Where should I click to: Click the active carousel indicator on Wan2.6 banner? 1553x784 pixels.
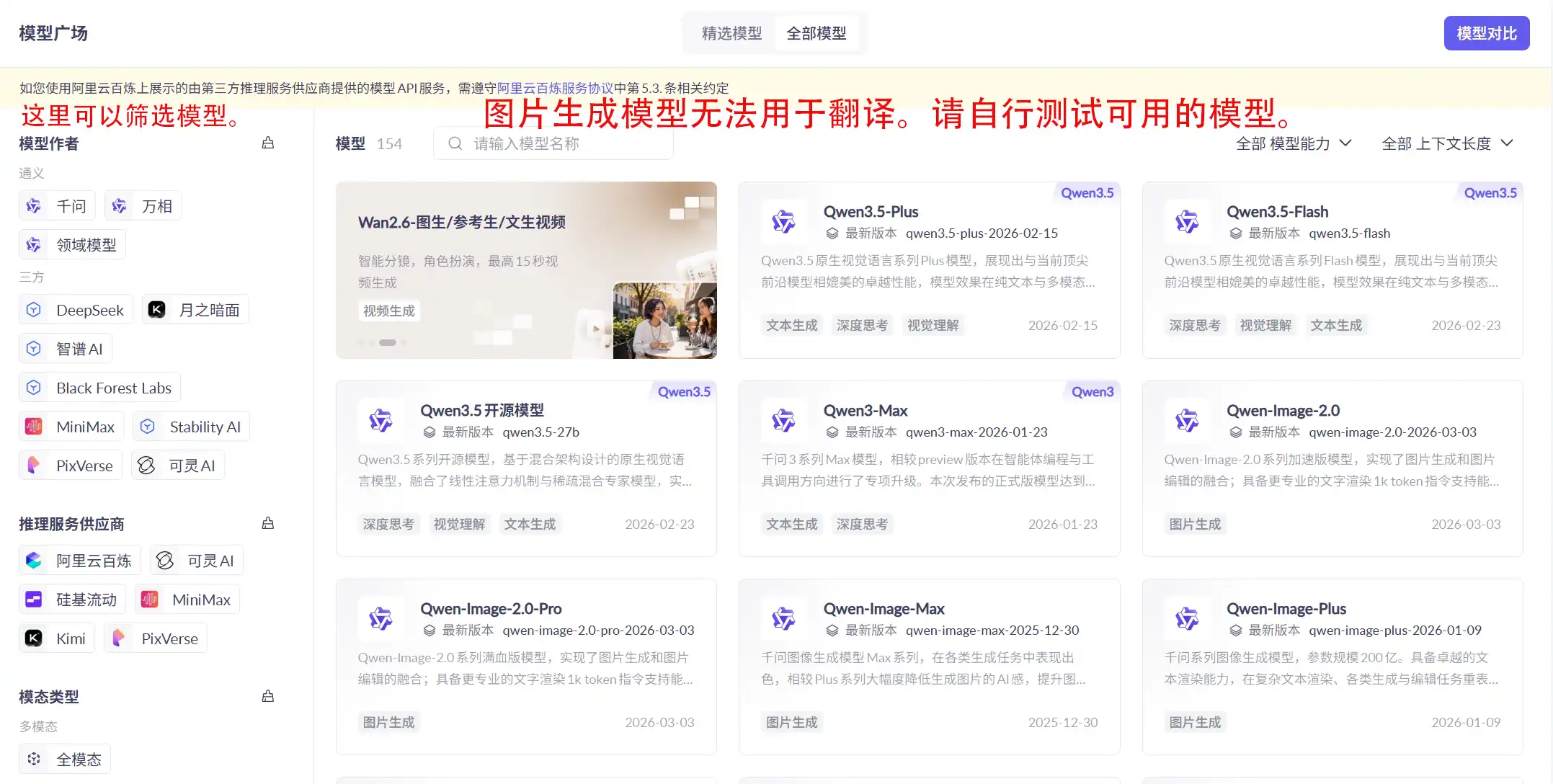point(388,342)
